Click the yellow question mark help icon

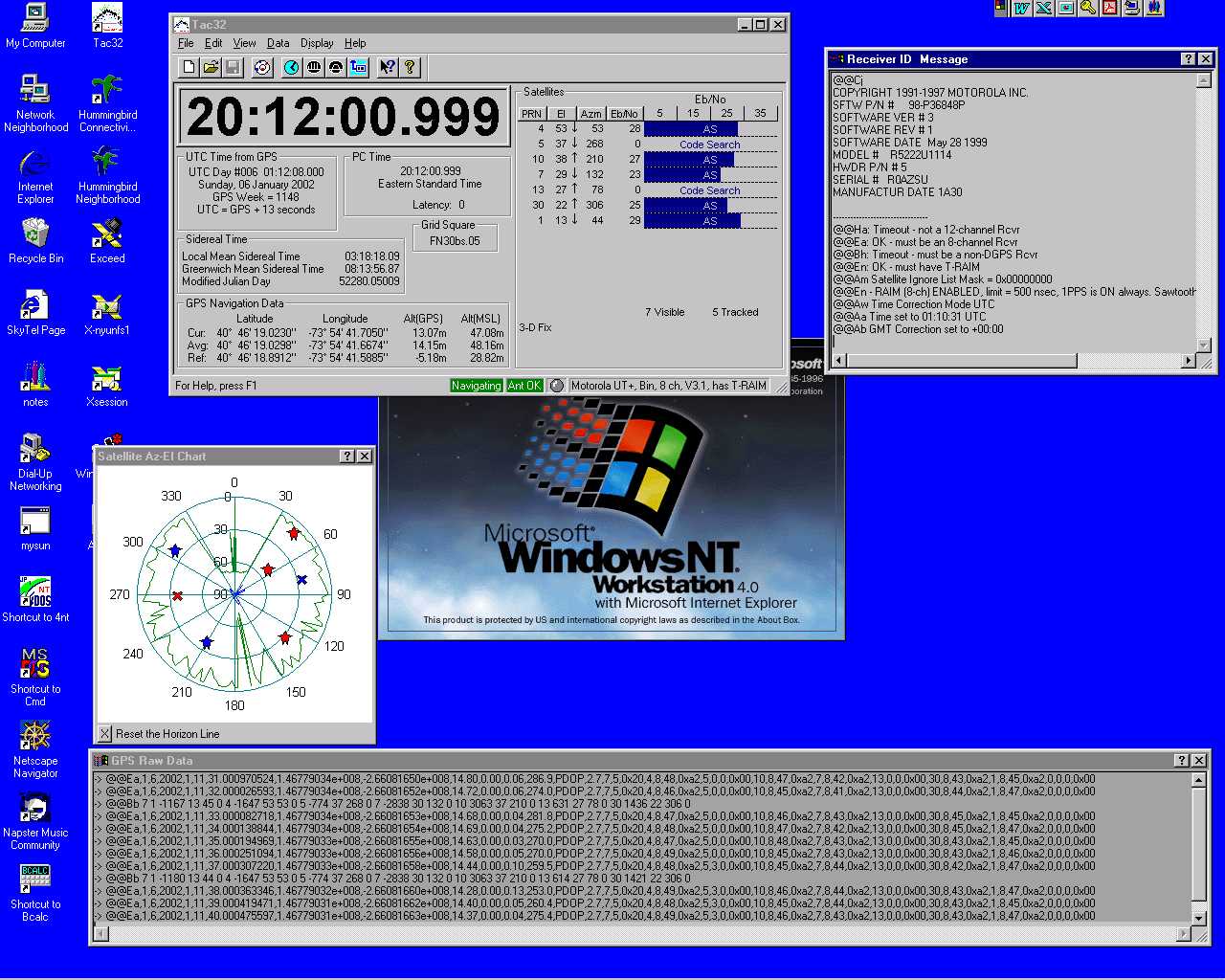click(x=410, y=67)
